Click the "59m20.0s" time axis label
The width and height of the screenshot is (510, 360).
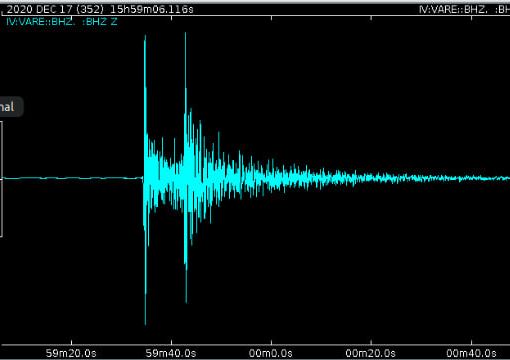point(71,353)
